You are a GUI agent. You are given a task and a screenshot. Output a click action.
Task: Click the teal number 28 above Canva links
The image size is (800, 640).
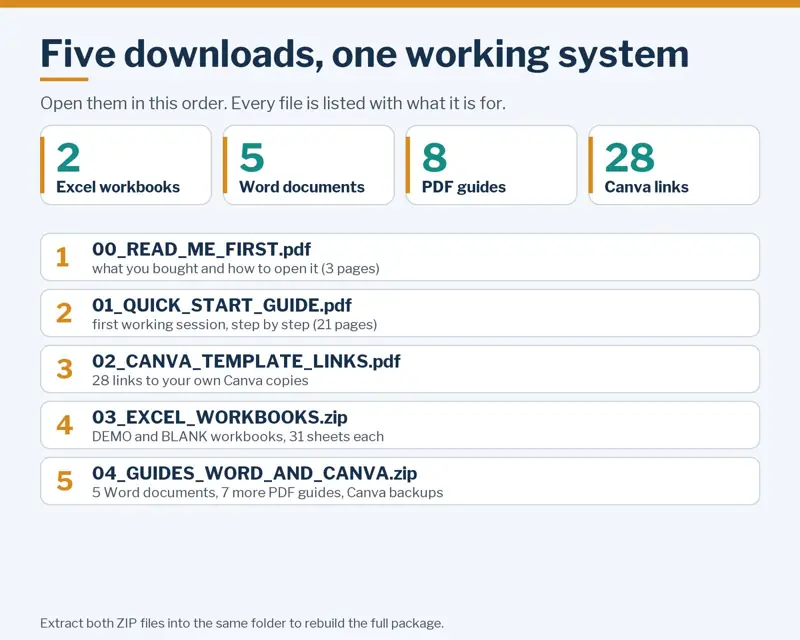(630, 158)
